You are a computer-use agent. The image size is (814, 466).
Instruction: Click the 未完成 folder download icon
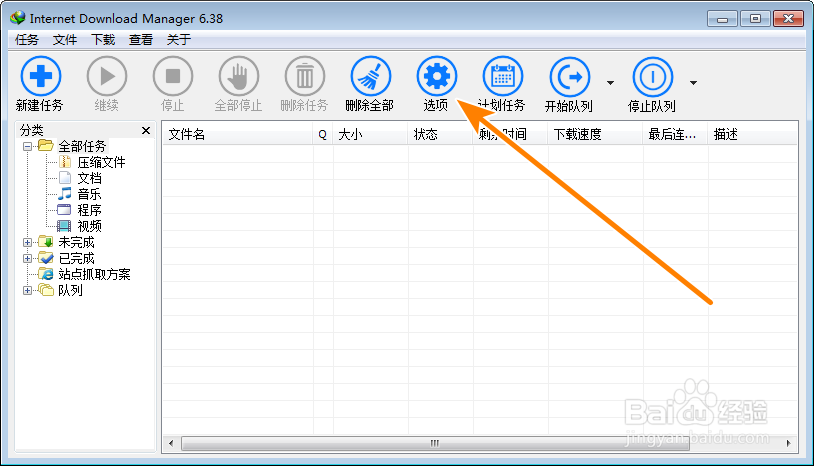tap(46, 242)
